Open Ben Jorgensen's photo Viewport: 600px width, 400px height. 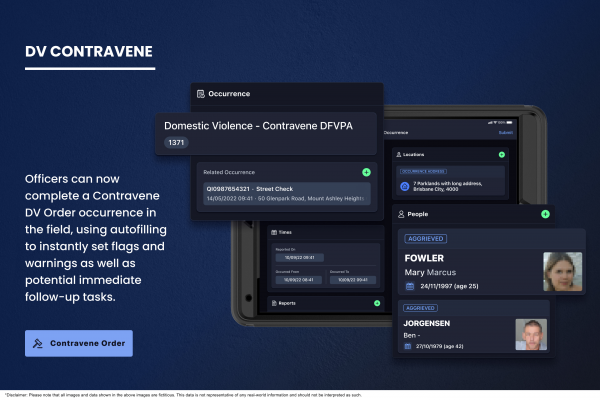[x=530, y=334]
